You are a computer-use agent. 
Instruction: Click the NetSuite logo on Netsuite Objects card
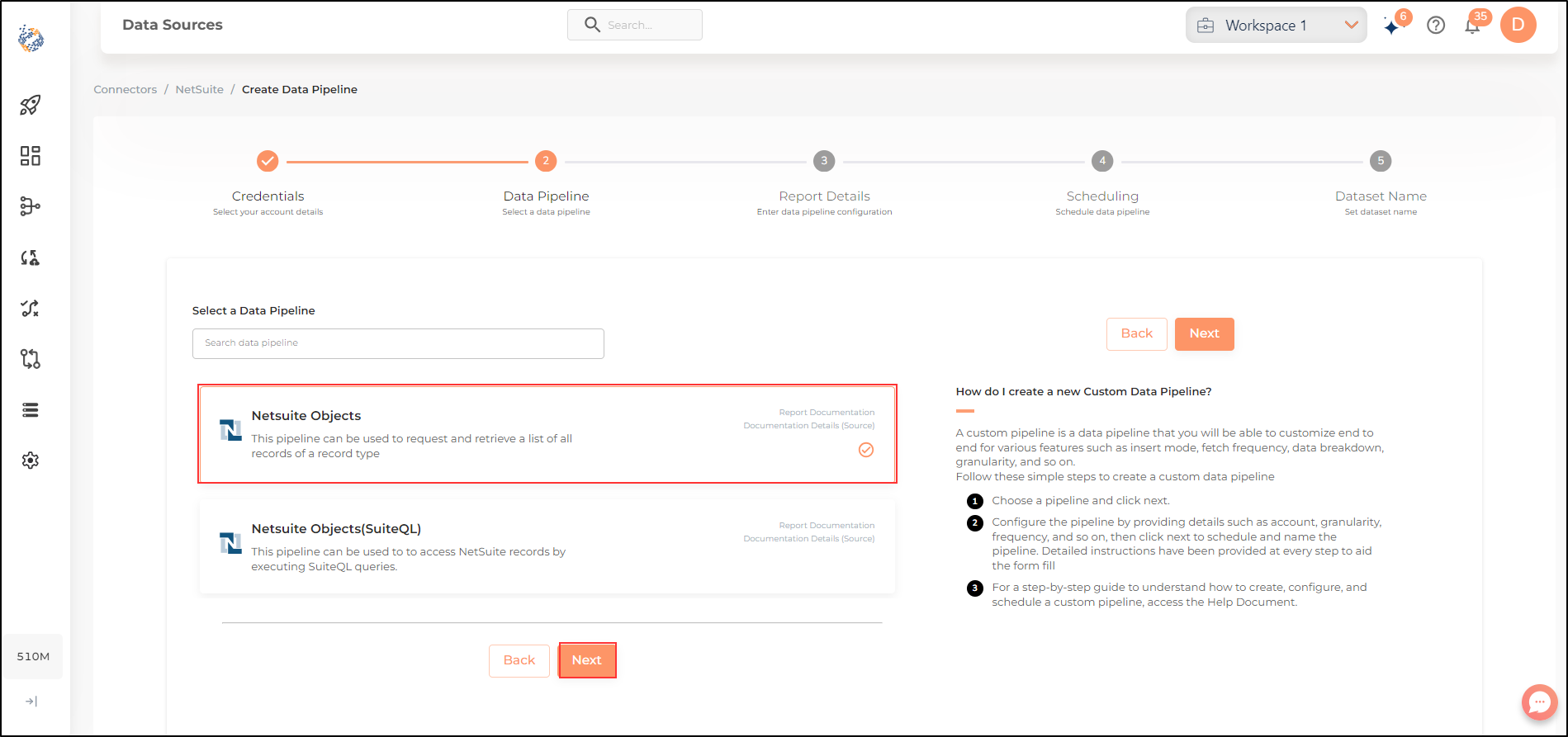coord(230,430)
